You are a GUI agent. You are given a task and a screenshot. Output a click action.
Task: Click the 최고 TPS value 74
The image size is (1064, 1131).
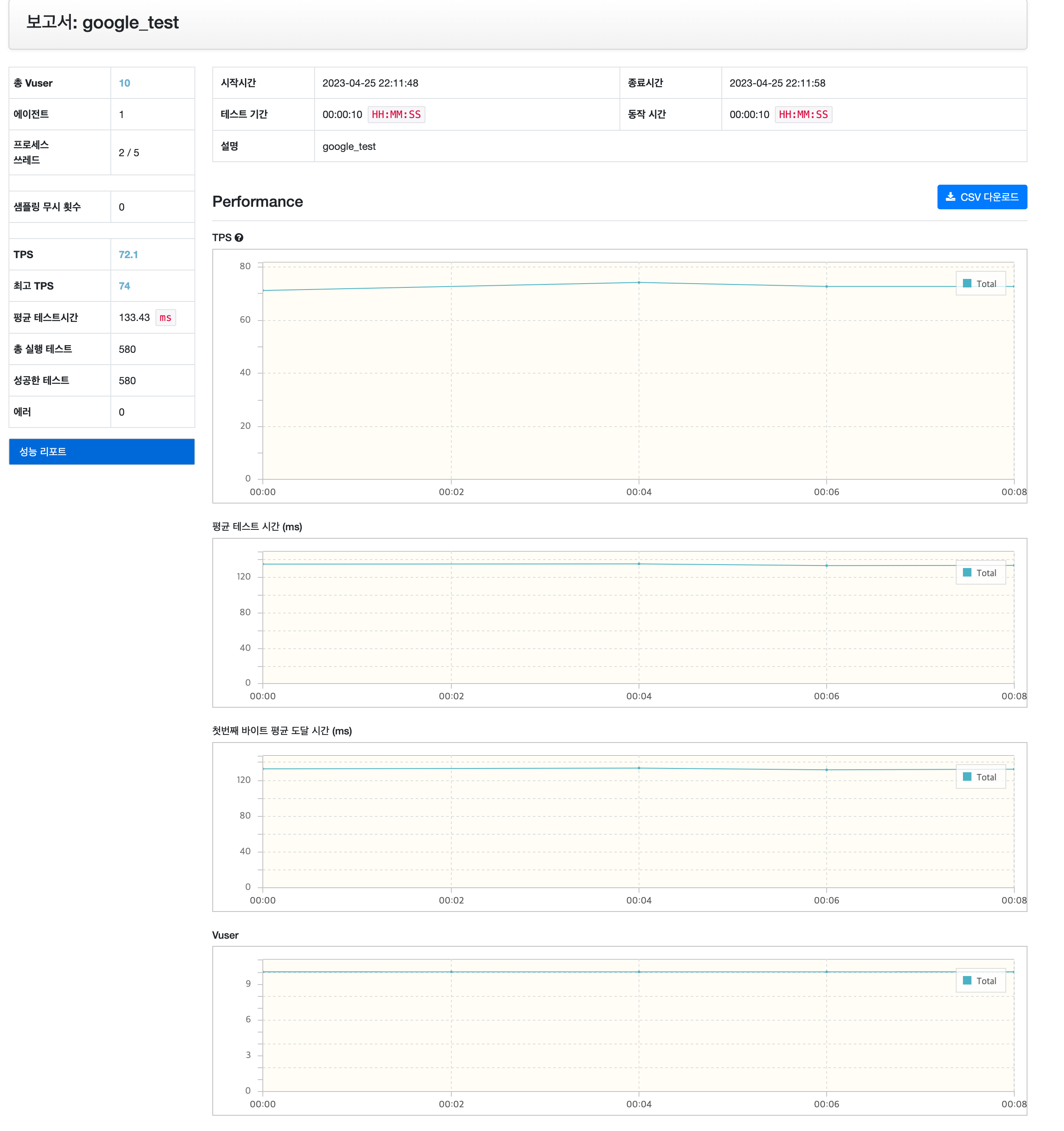[124, 286]
